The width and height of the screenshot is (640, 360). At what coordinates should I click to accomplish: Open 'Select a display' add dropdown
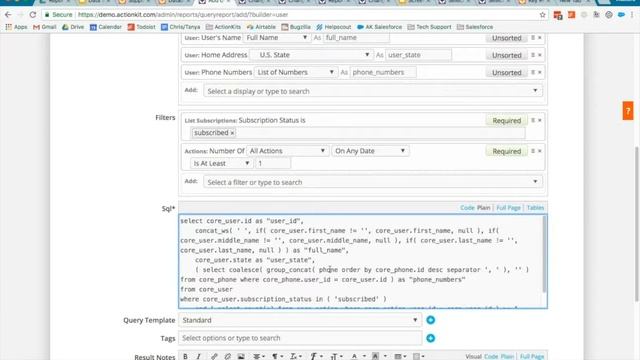373,91
